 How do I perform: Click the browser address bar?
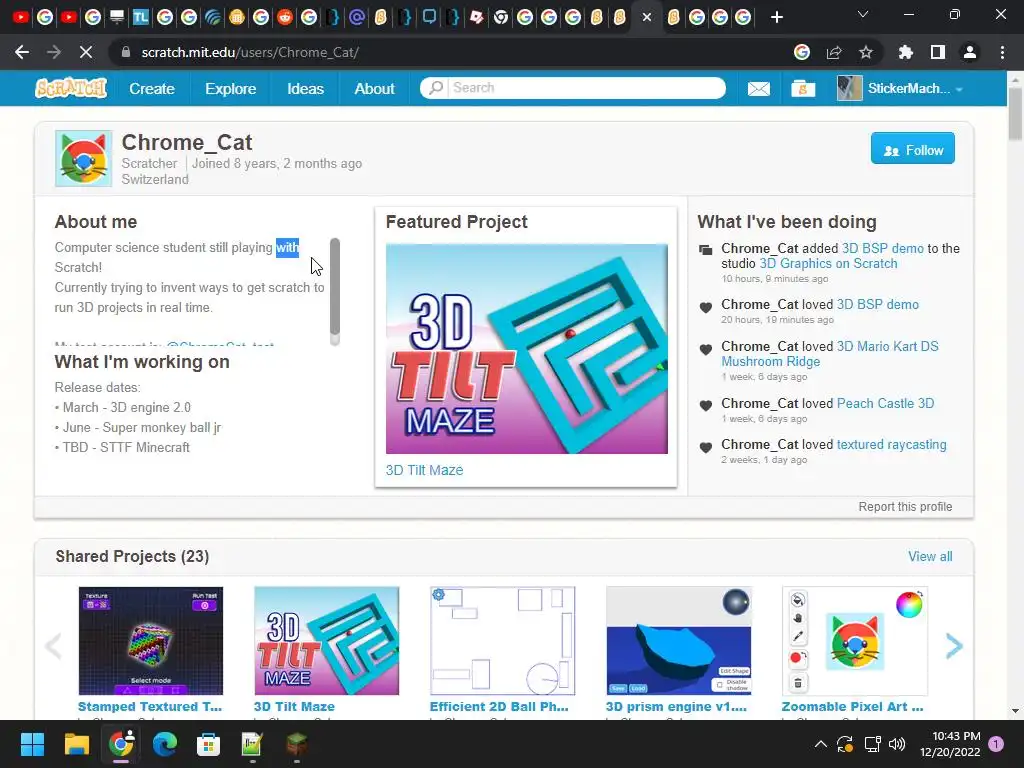[x=451, y=52]
